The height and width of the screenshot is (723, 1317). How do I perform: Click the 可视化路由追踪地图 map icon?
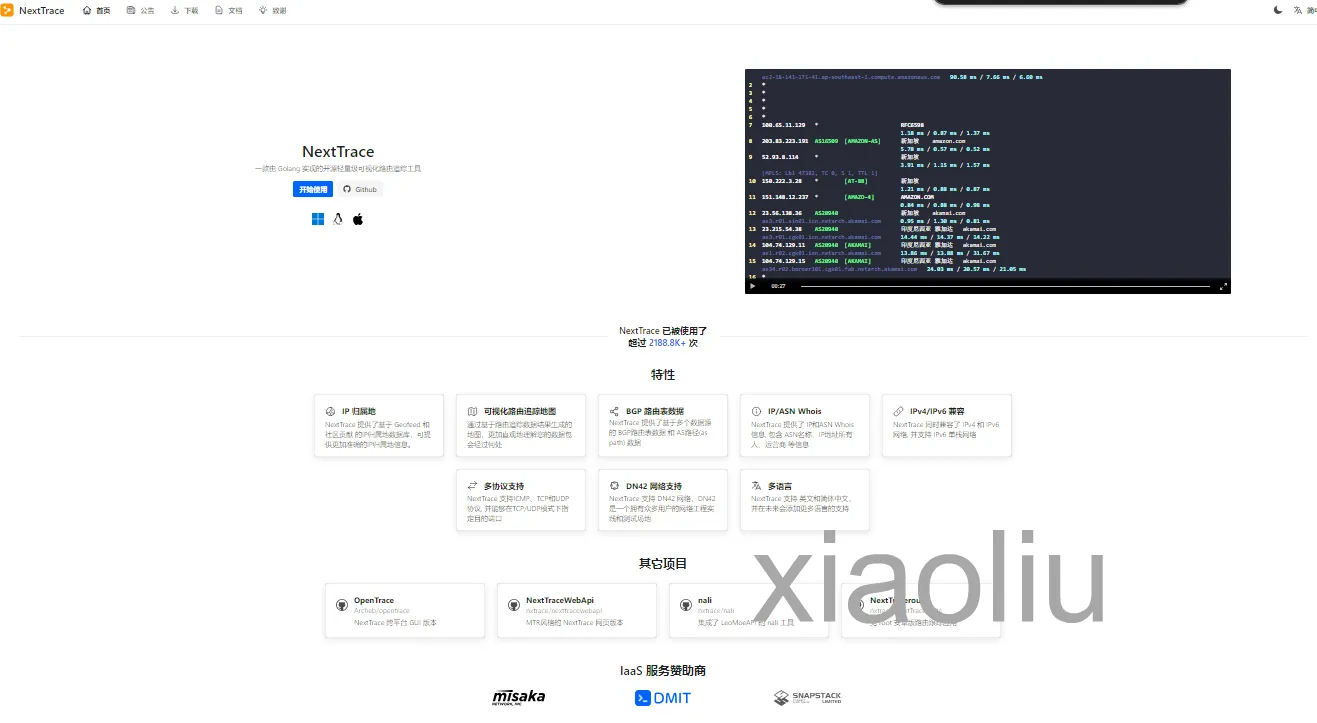473,411
